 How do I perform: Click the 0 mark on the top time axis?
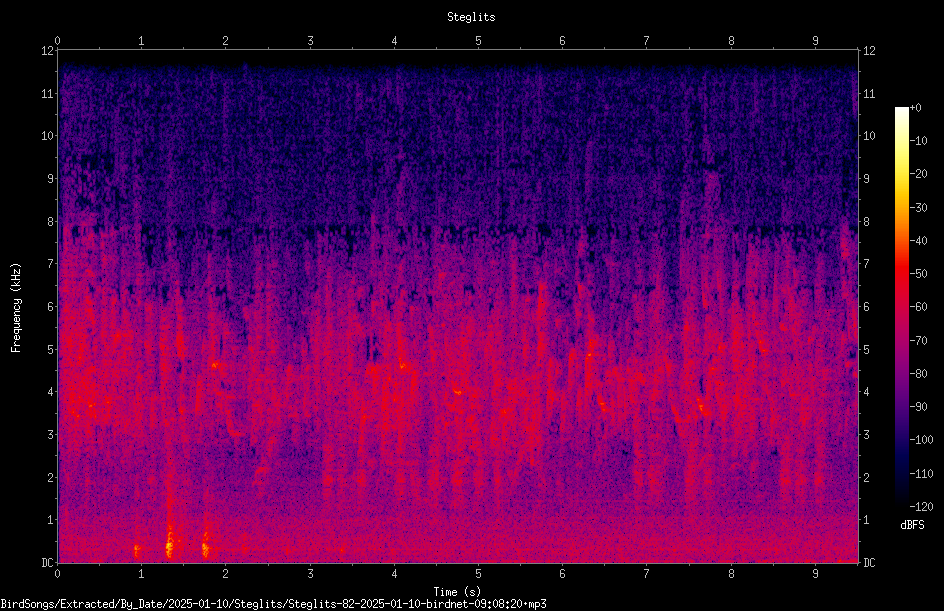(57, 41)
